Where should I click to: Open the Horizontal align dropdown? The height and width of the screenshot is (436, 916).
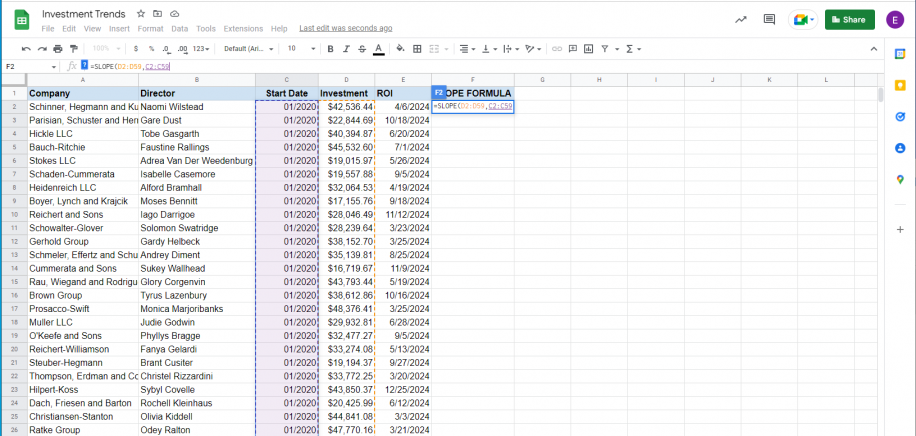tap(467, 49)
